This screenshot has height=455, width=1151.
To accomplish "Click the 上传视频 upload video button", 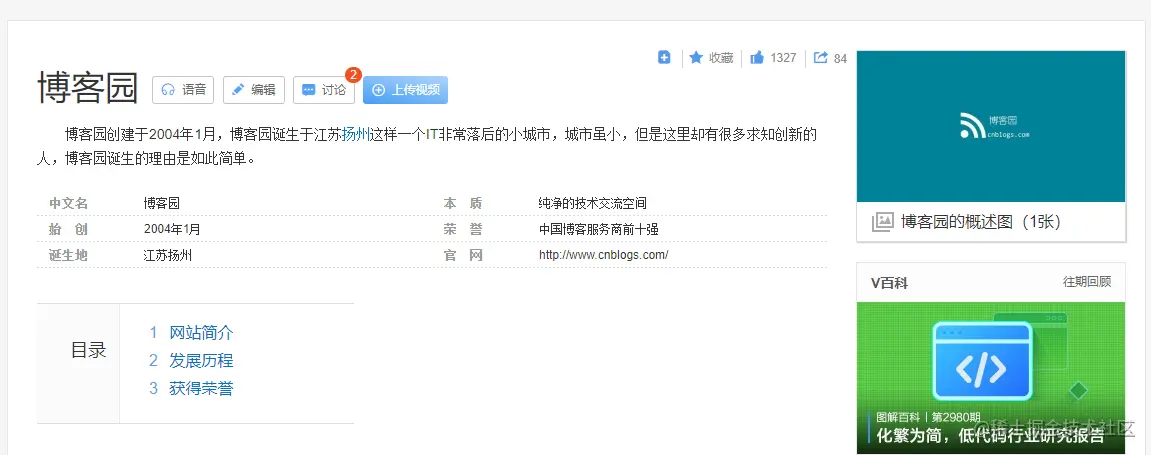I will point(405,90).
